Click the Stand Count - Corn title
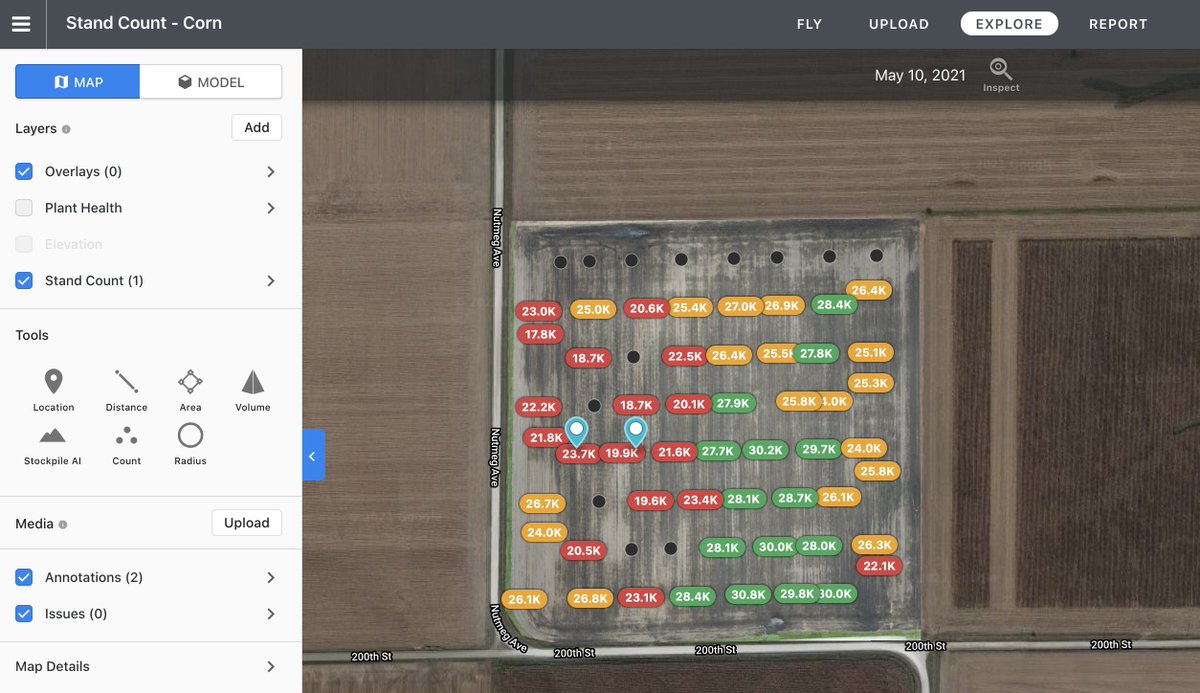This screenshot has height=693, width=1200. (144, 23)
